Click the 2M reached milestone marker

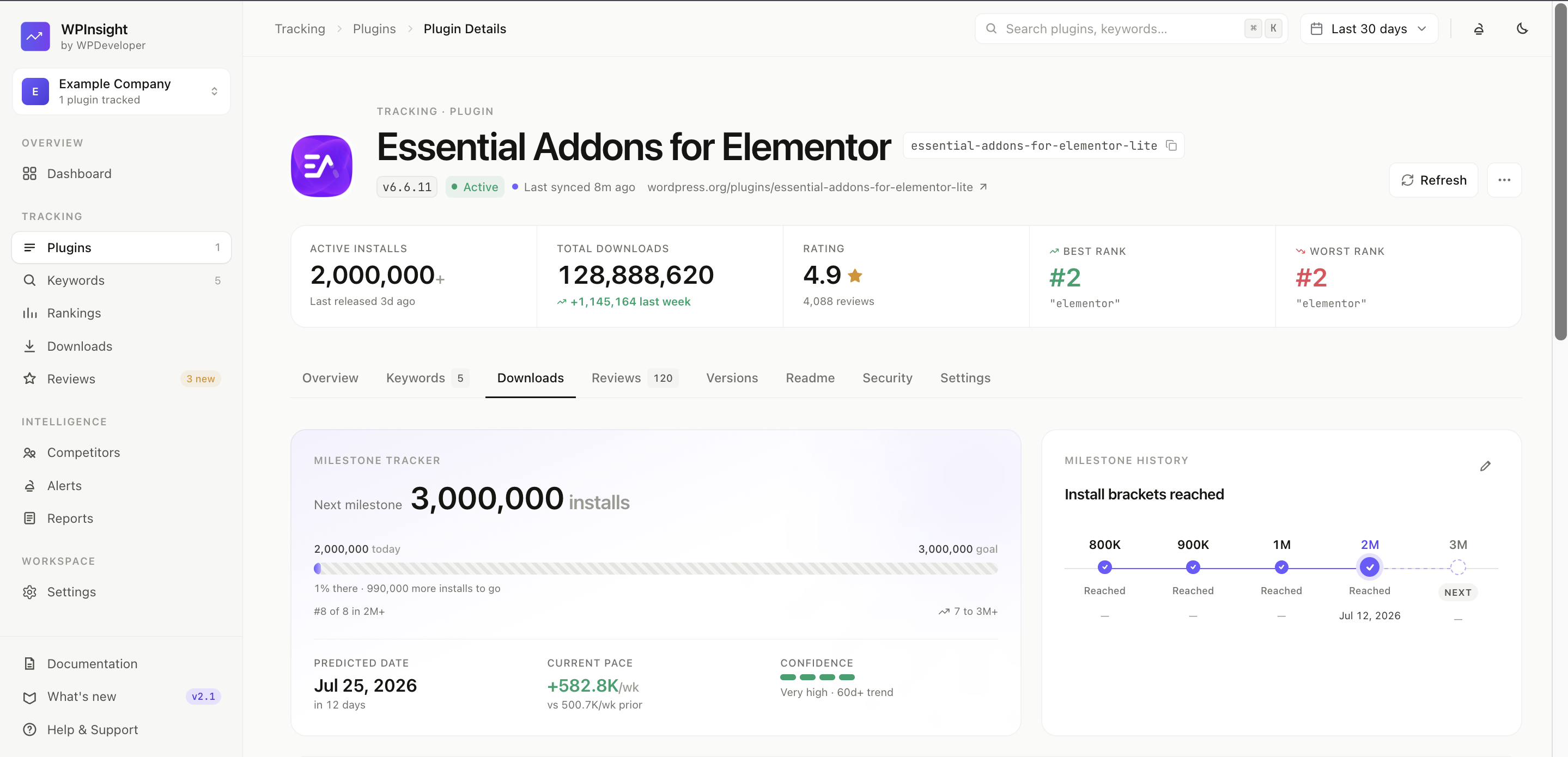[1369, 566]
